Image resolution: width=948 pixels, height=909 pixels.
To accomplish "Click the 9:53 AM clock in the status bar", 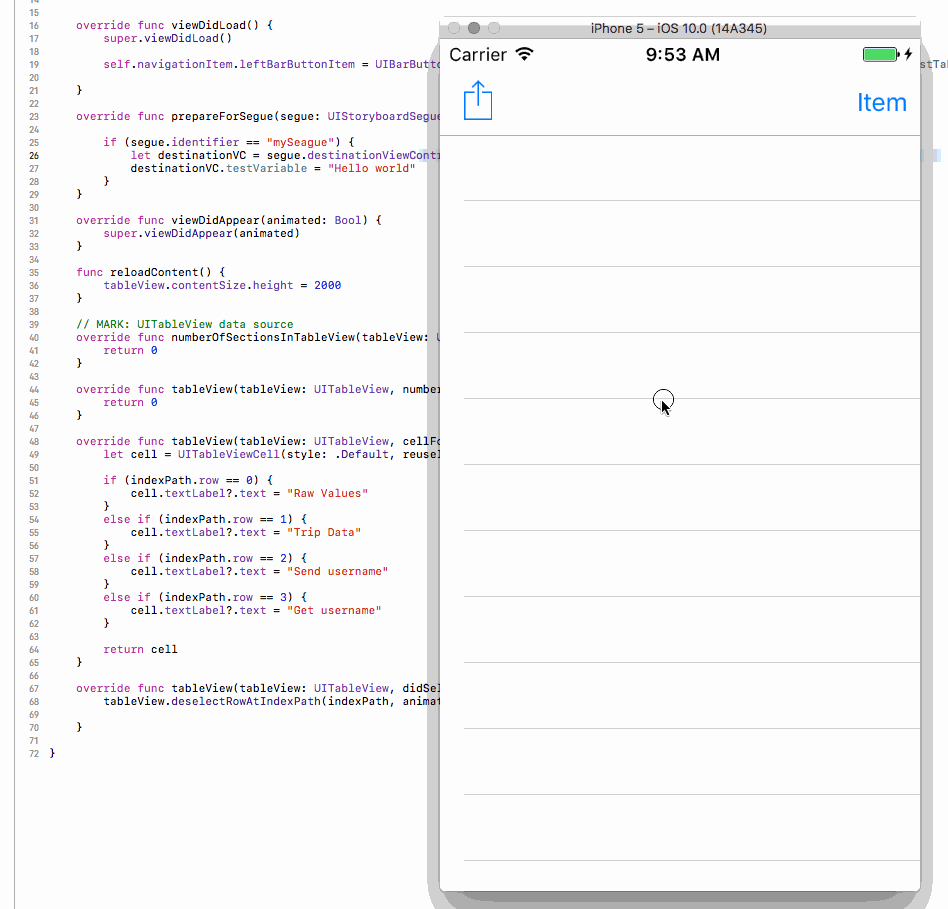I will click(x=683, y=55).
